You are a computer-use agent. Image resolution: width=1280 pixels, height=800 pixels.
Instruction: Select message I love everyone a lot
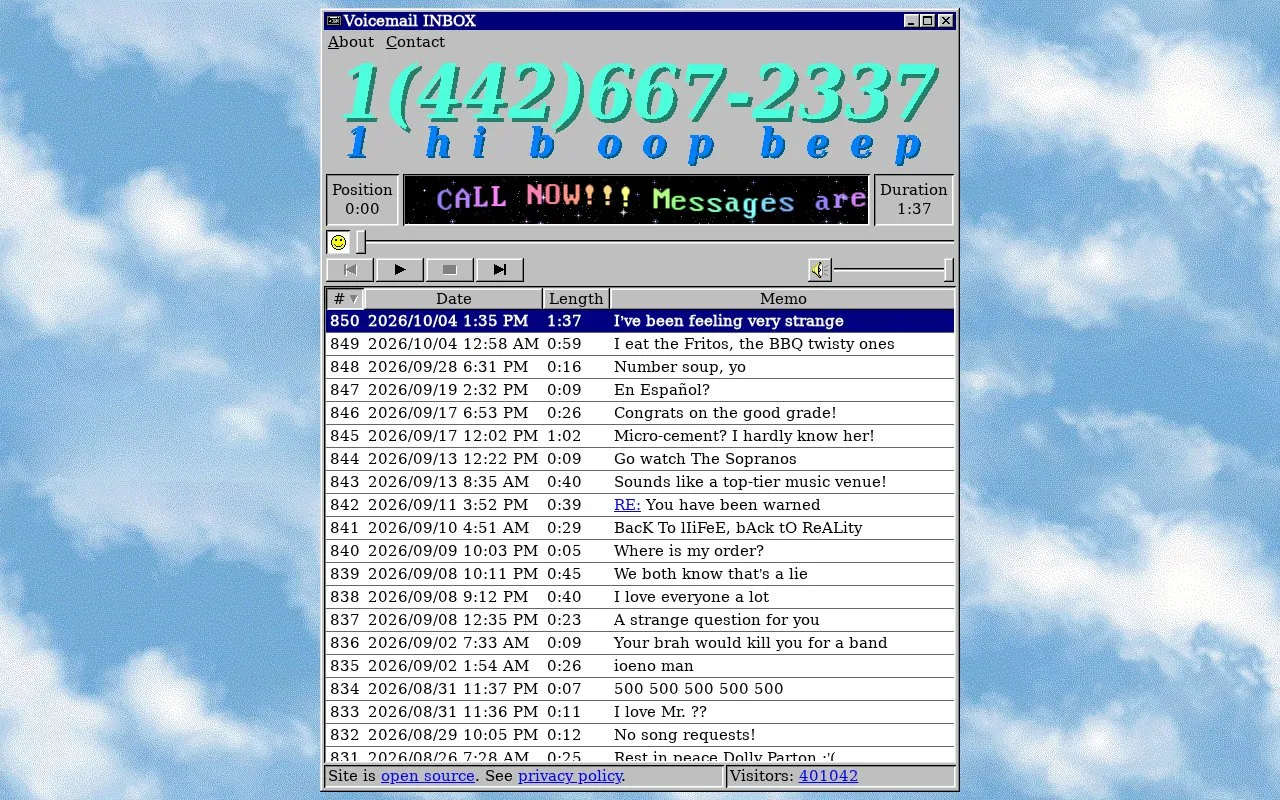pyautogui.click(x=640, y=597)
